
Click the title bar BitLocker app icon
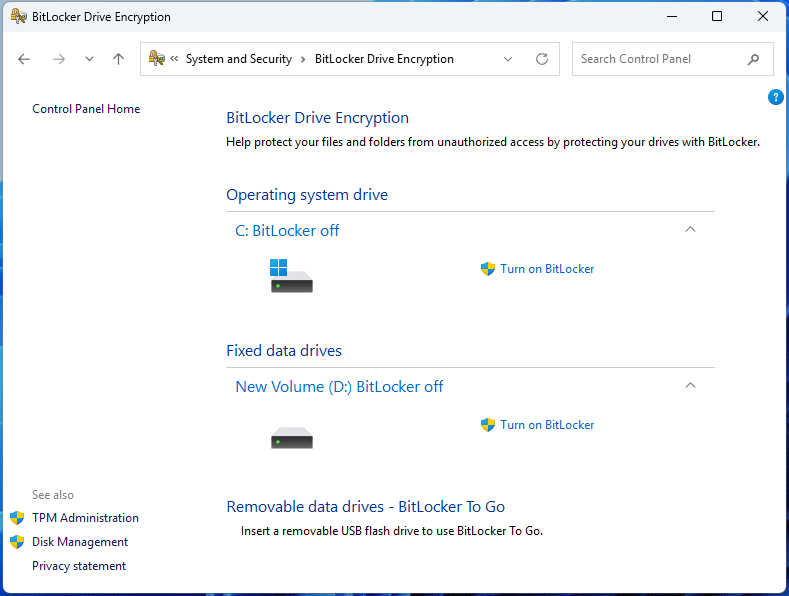click(x=19, y=17)
